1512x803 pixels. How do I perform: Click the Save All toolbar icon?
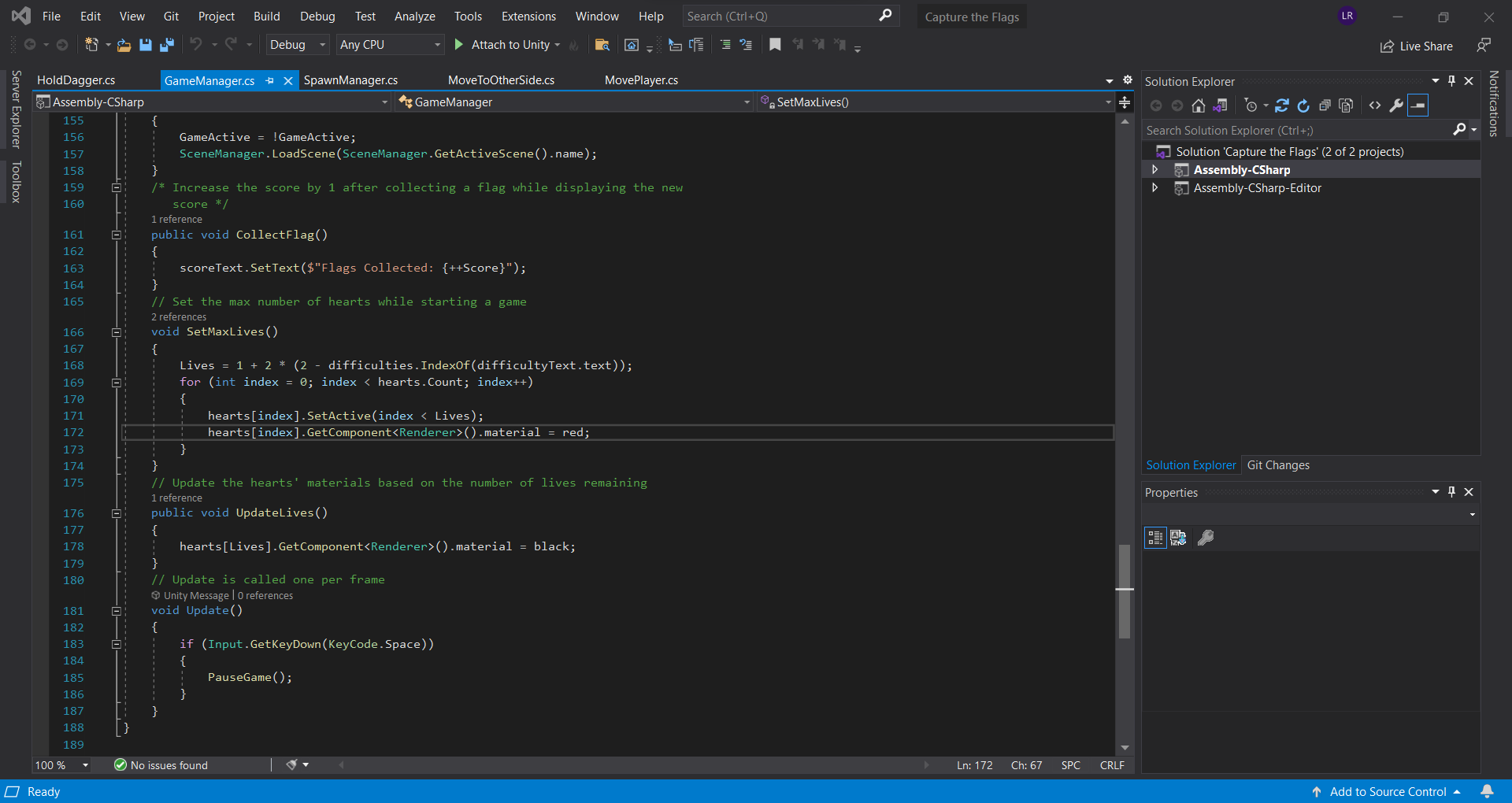[x=166, y=45]
